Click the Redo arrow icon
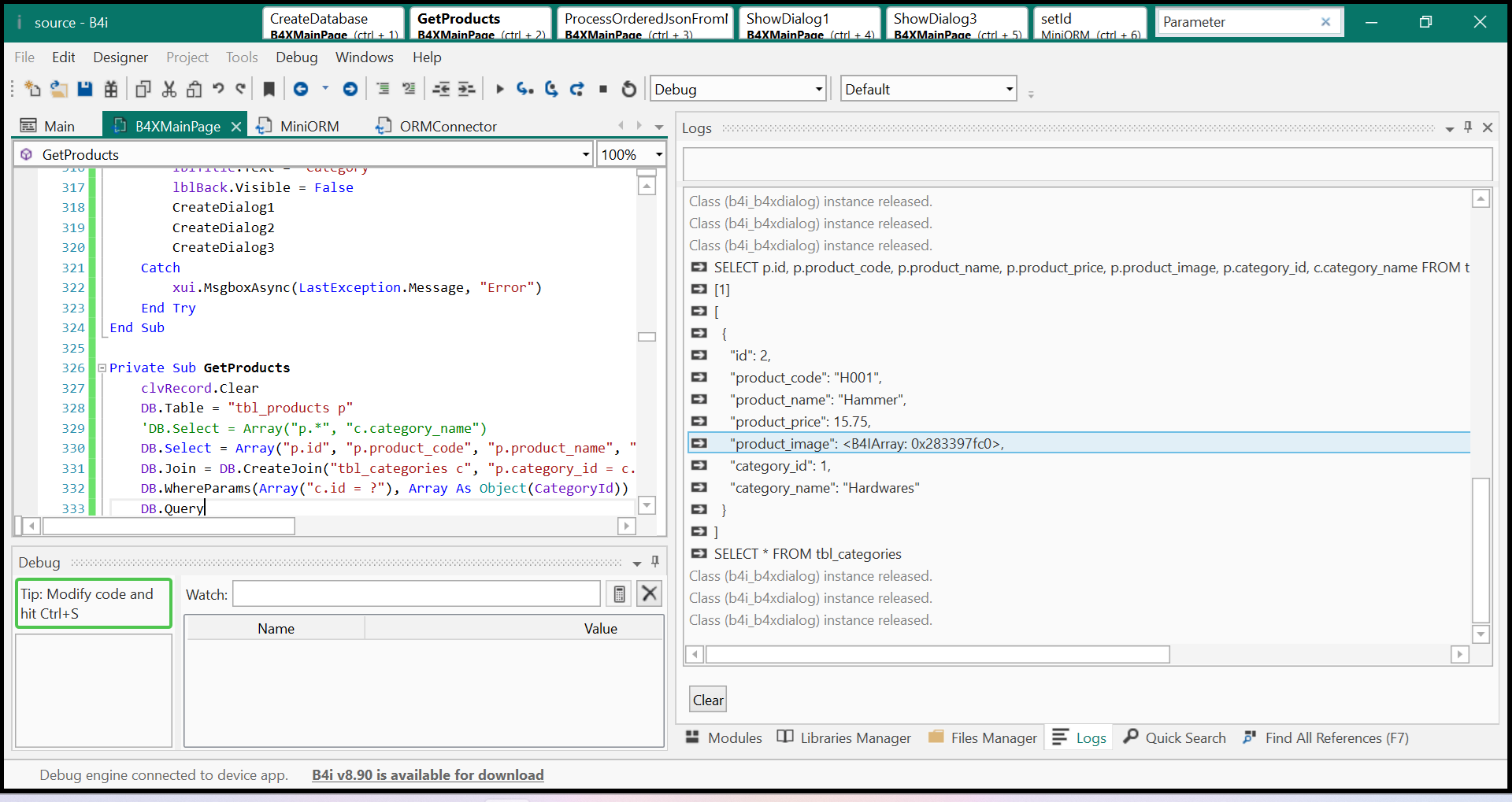Image resolution: width=1512 pixels, height=802 pixels. click(241, 89)
